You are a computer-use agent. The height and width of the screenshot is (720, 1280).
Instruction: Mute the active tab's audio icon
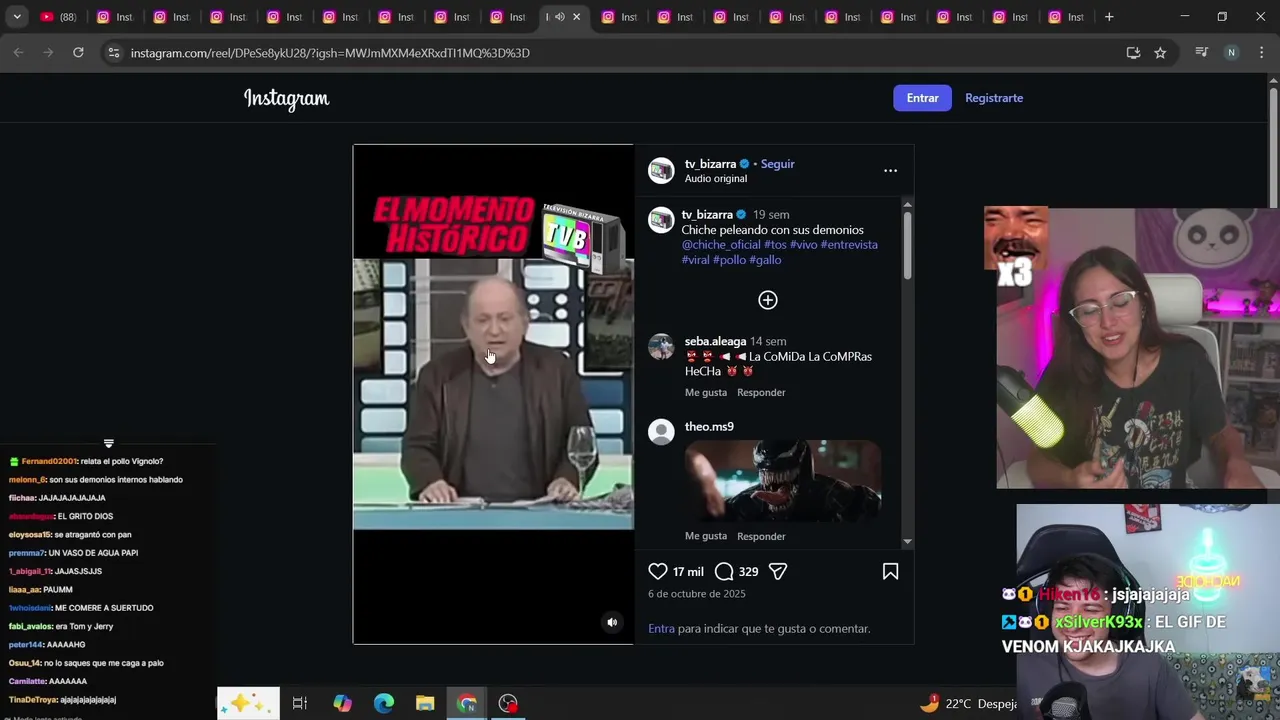[560, 17]
